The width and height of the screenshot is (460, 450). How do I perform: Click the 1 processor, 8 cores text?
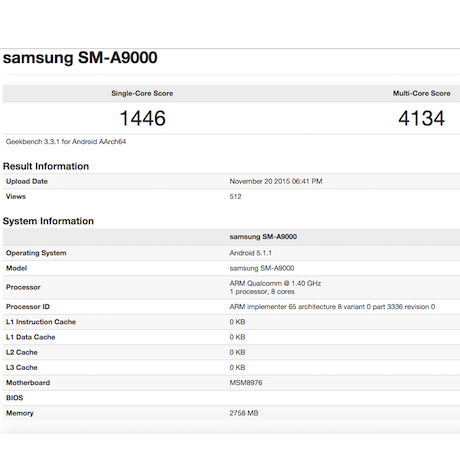coord(262,292)
